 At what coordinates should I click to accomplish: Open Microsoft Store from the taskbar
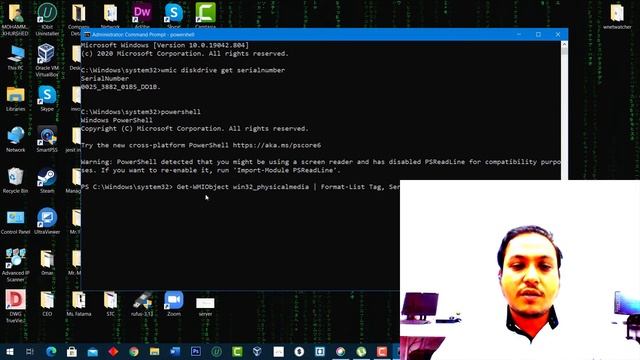[72, 351]
